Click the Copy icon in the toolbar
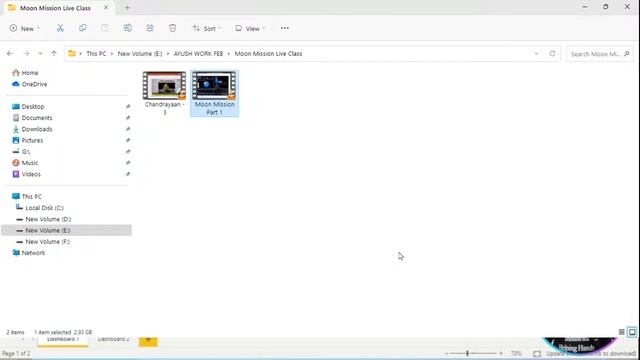640x360 pixels. click(82, 28)
